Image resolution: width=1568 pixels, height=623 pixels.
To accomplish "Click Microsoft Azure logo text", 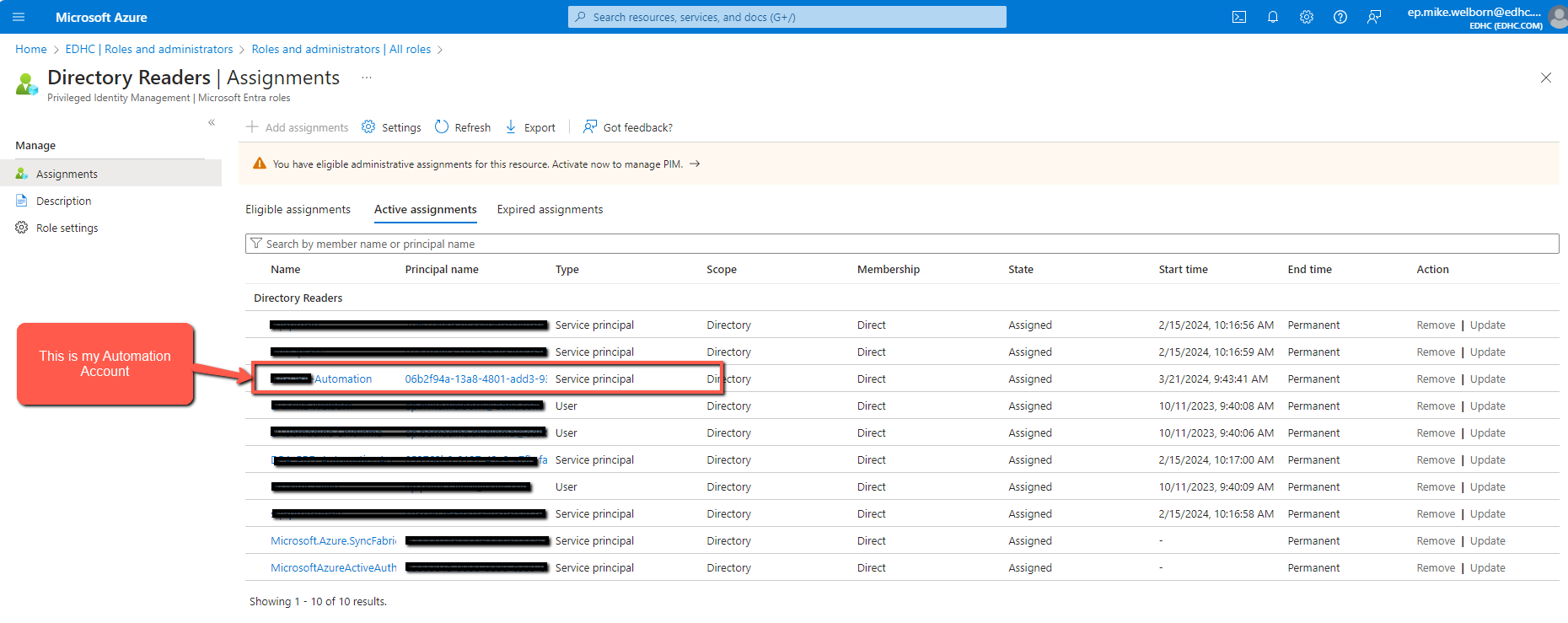I will coord(101,17).
